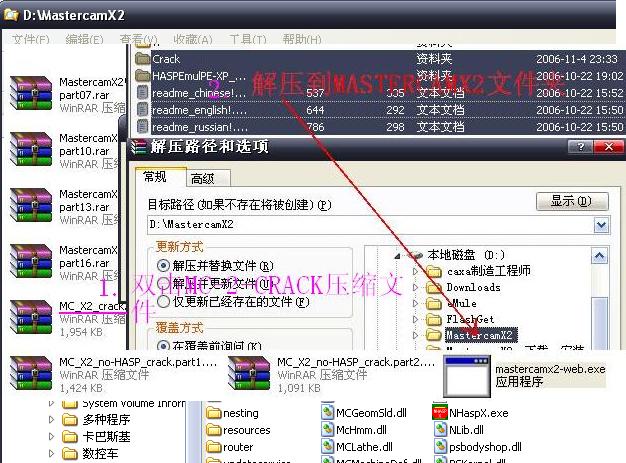Expand the 数控车 folder in explorer tree
Screen dimensions: 626x463
click(x=51, y=453)
